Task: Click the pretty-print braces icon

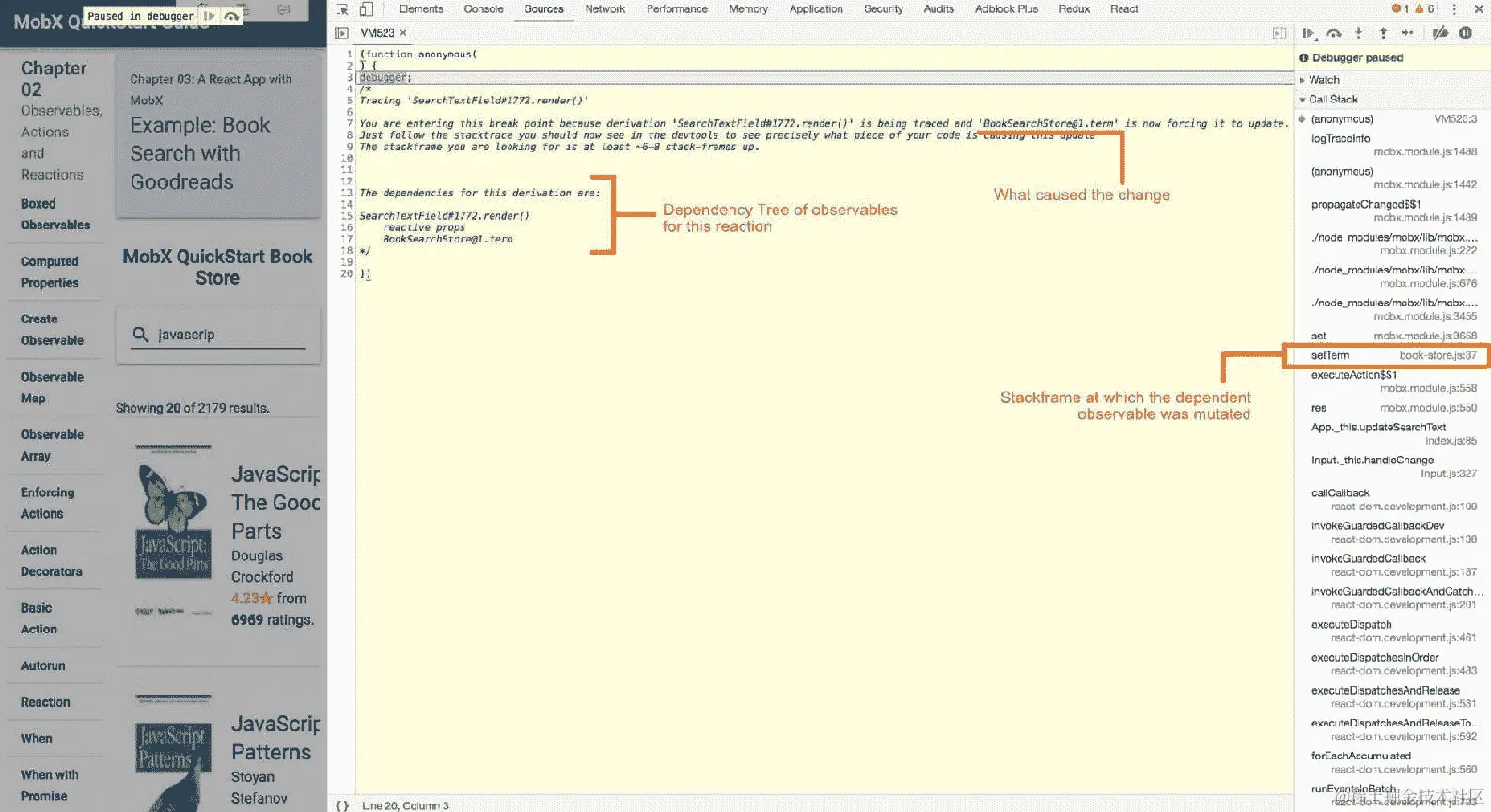Action: point(342,805)
